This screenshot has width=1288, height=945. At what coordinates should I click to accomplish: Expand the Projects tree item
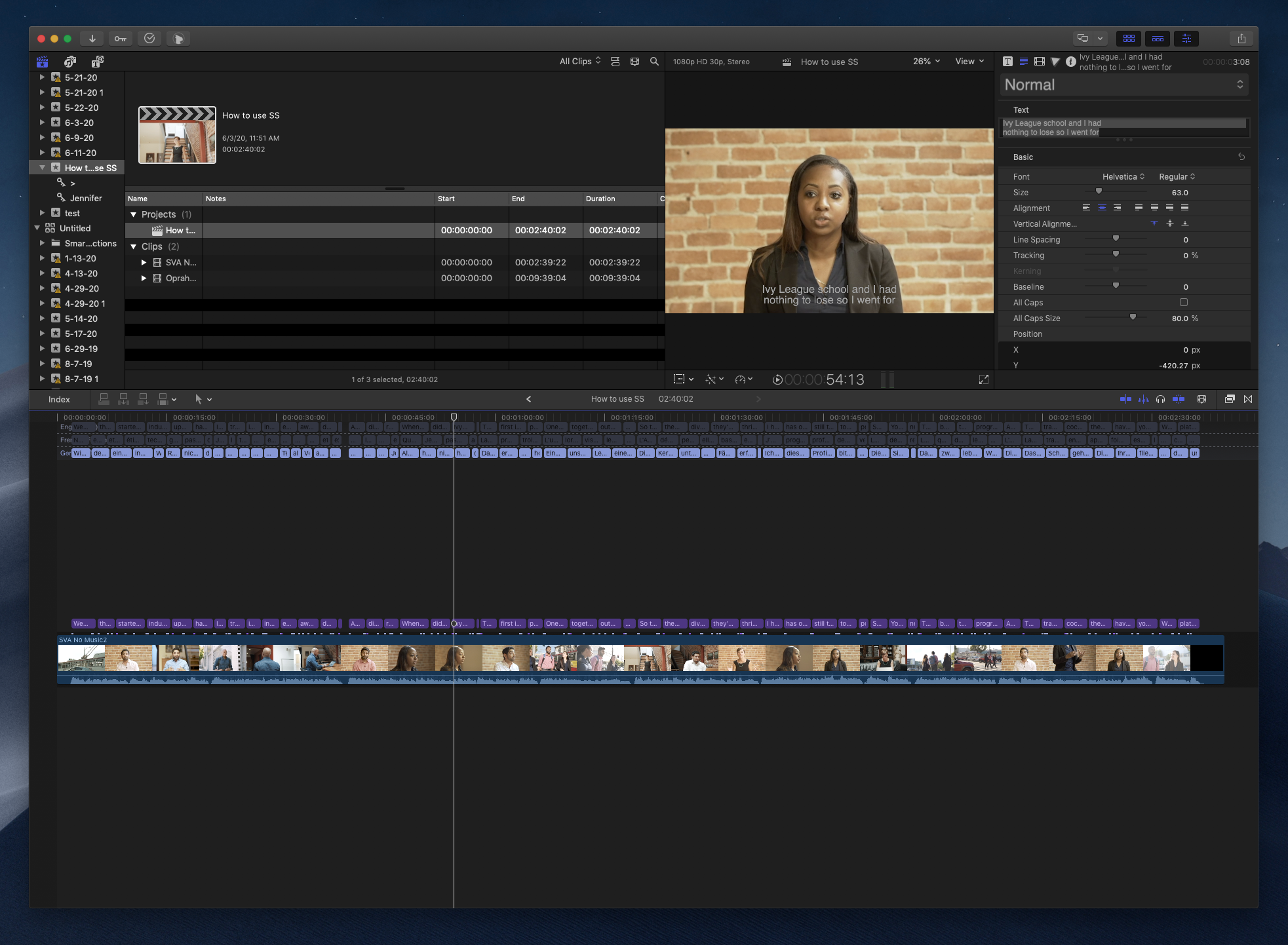tap(135, 213)
